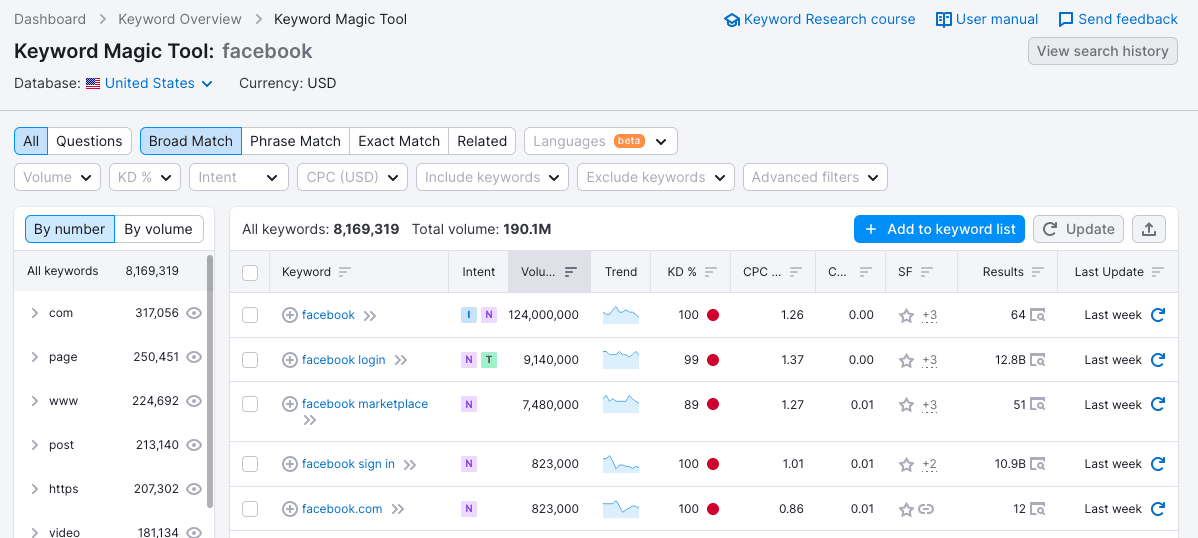
Task: Click double-arrow next to facebook.com
Action: click(397, 510)
